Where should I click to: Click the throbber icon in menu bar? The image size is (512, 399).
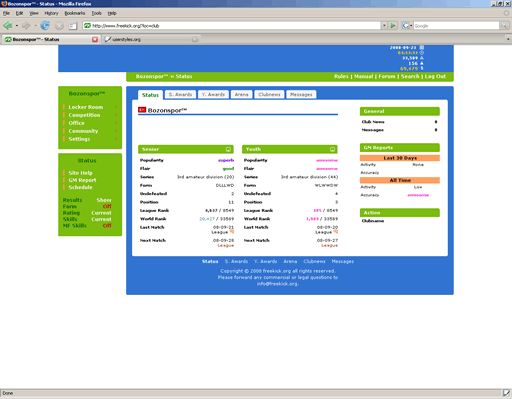click(x=506, y=13)
